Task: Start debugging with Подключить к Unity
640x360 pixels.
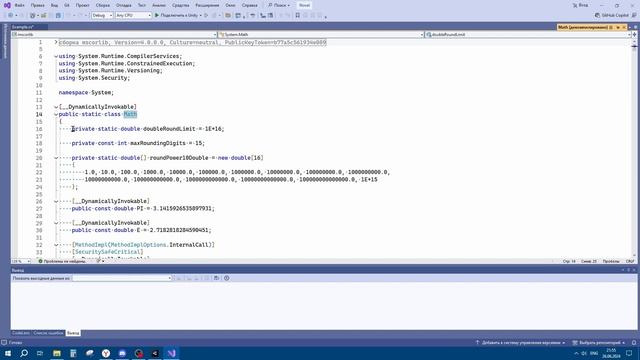Action: pos(176,15)
